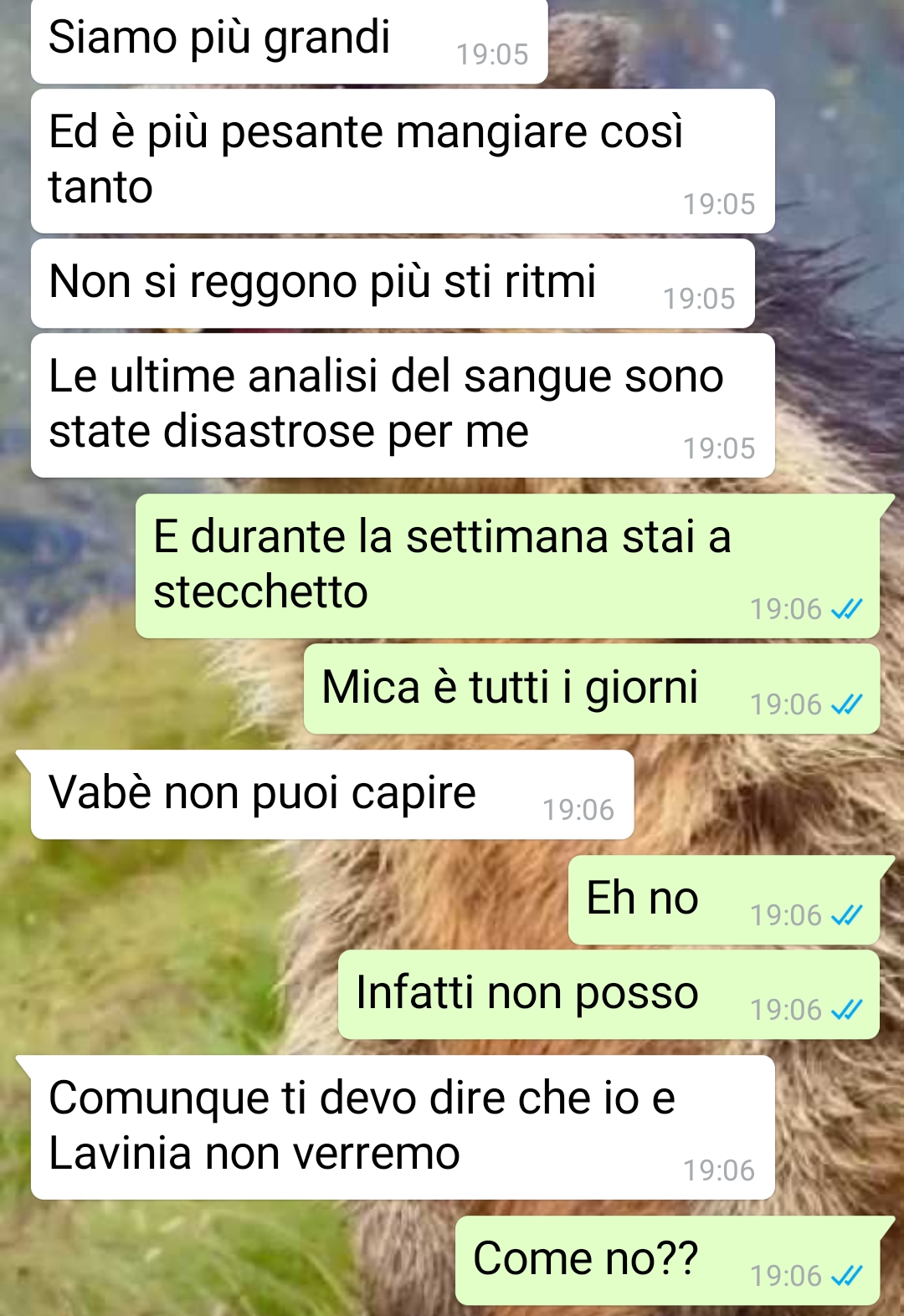Tap the 'Eh no' sent bubble
Image resolution: width=904 pixels, height=1316 pixels.
pos(724,899)
